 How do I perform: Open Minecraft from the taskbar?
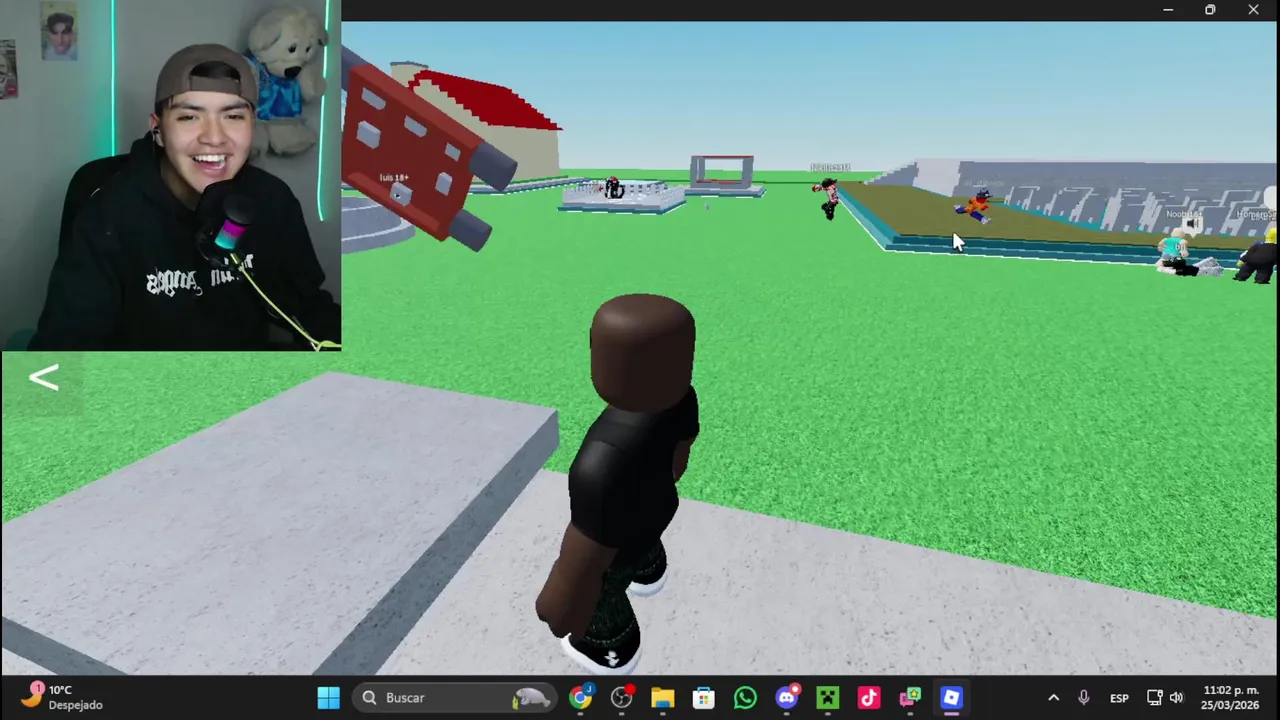click(828, 697)
